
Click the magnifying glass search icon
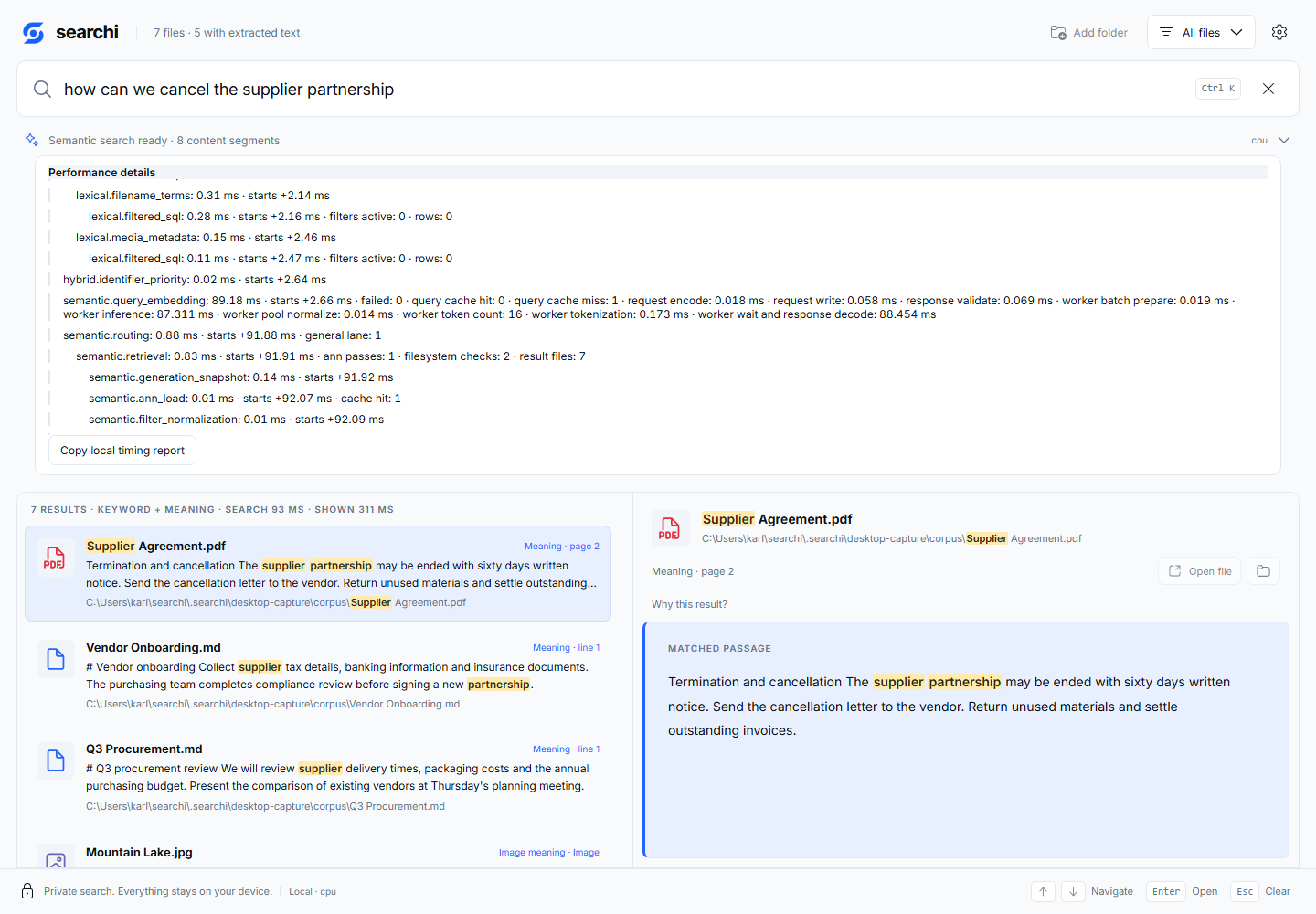tap(42, 89)
